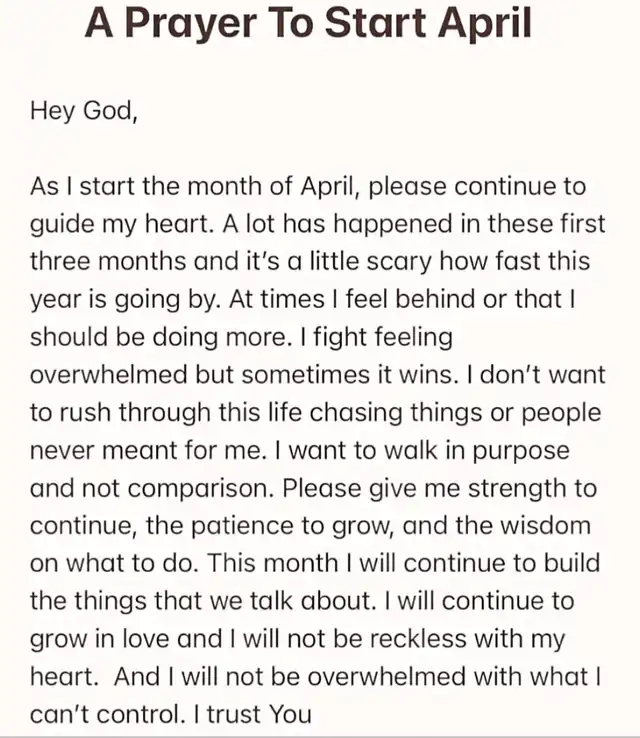Select the line starting "As I start the month"

[x=308, y=187]
